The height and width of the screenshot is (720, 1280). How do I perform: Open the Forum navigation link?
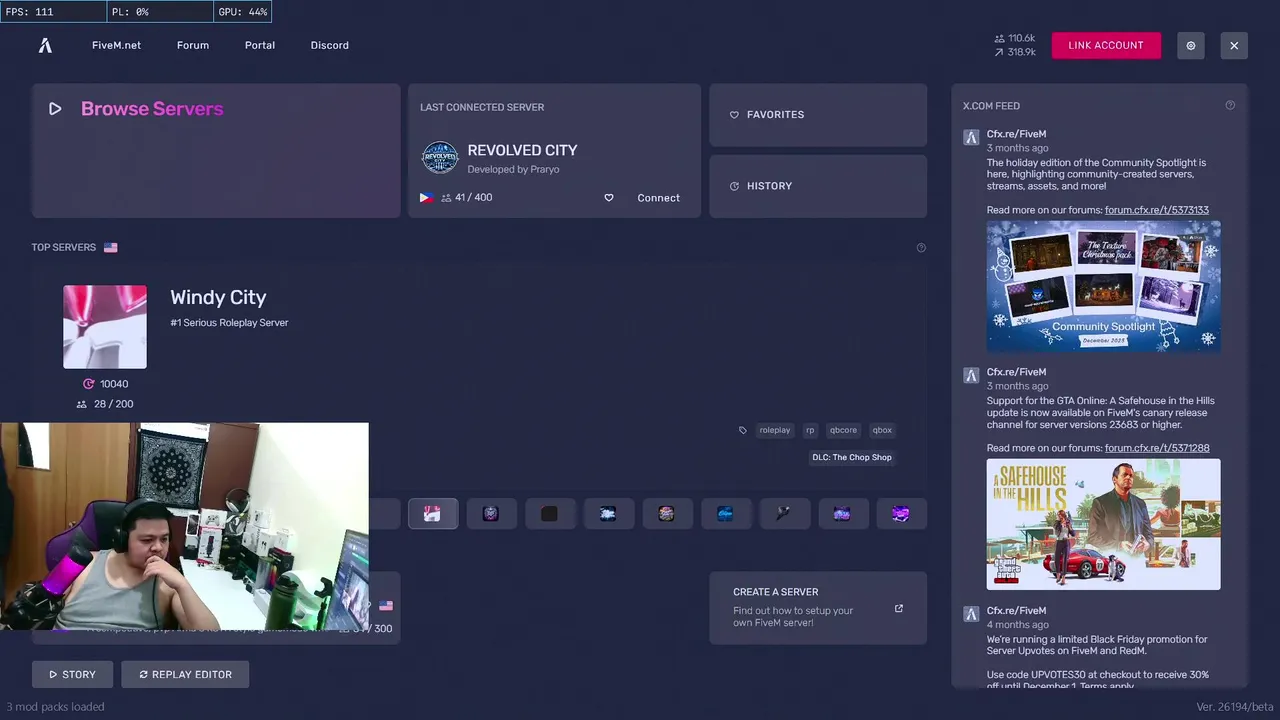(193, 45)
